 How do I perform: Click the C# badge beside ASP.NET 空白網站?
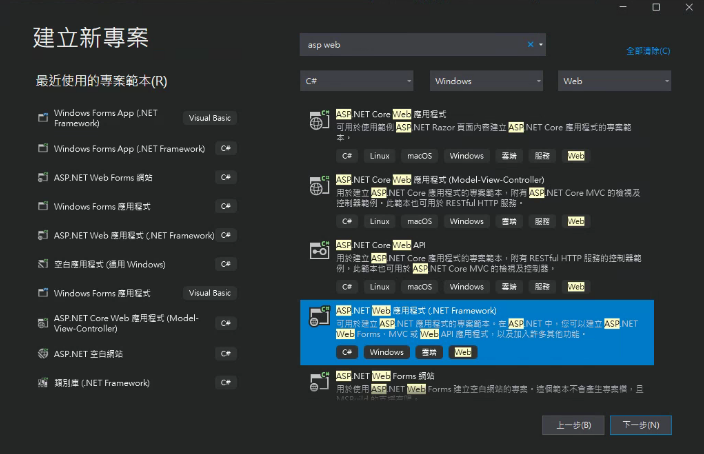(225, 353)
